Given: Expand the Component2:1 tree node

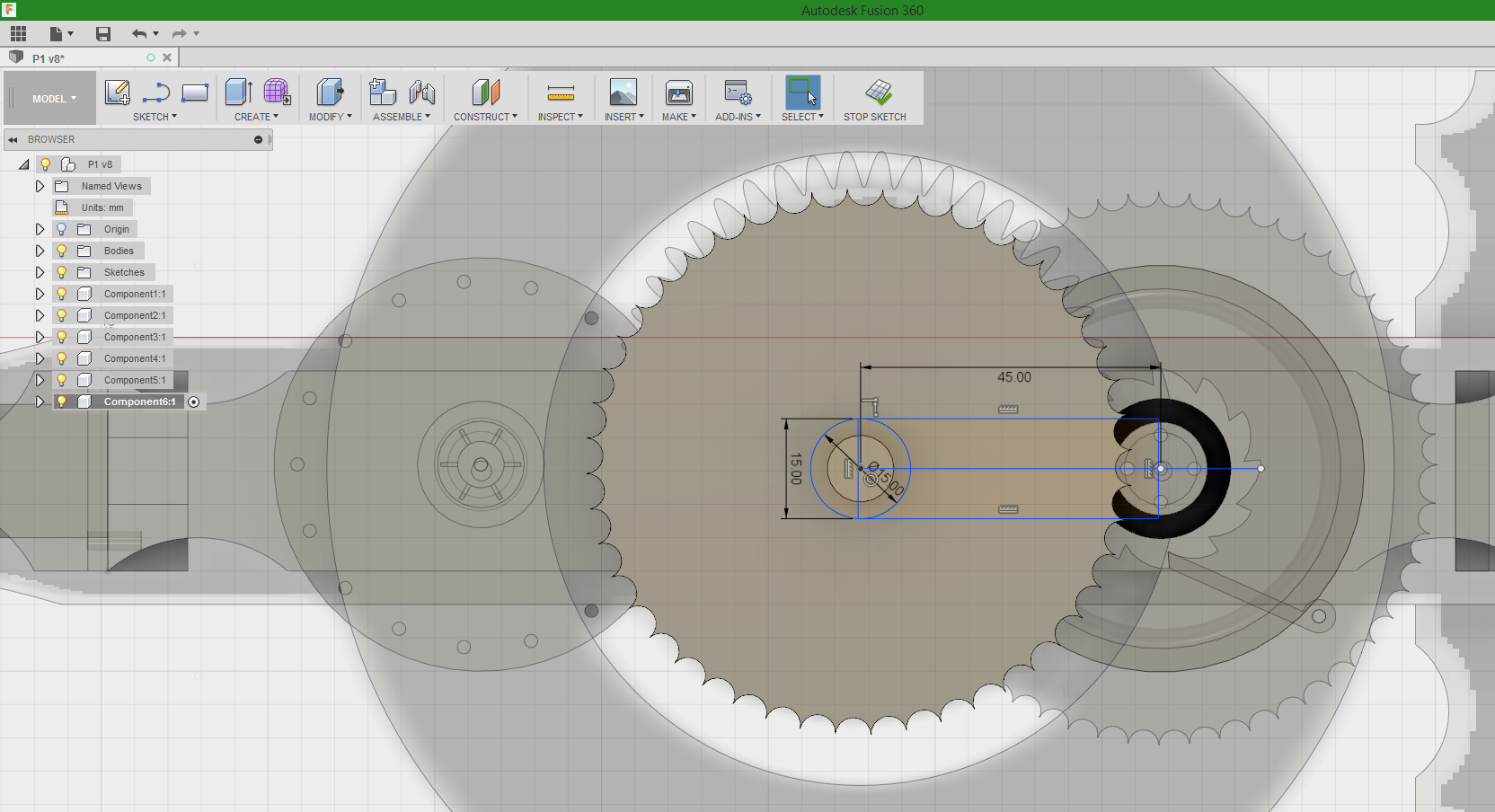Looking at the screenshot, I should (40, 315).
